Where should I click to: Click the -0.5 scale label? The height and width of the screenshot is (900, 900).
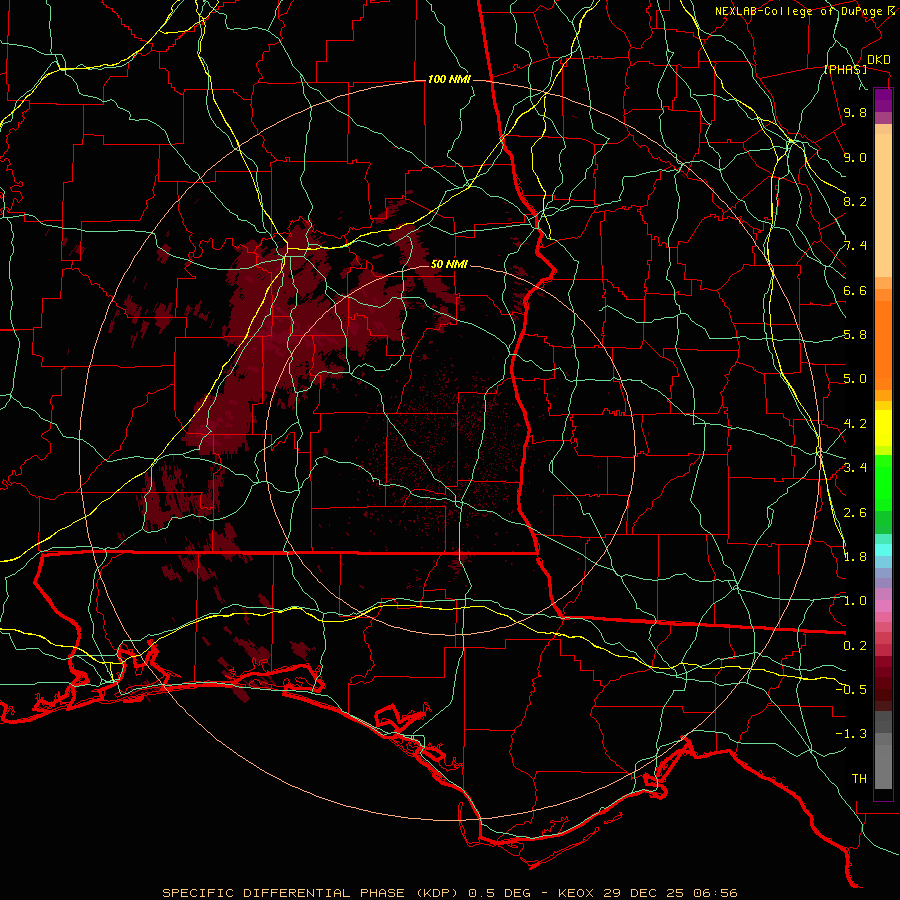pos(851,690)
